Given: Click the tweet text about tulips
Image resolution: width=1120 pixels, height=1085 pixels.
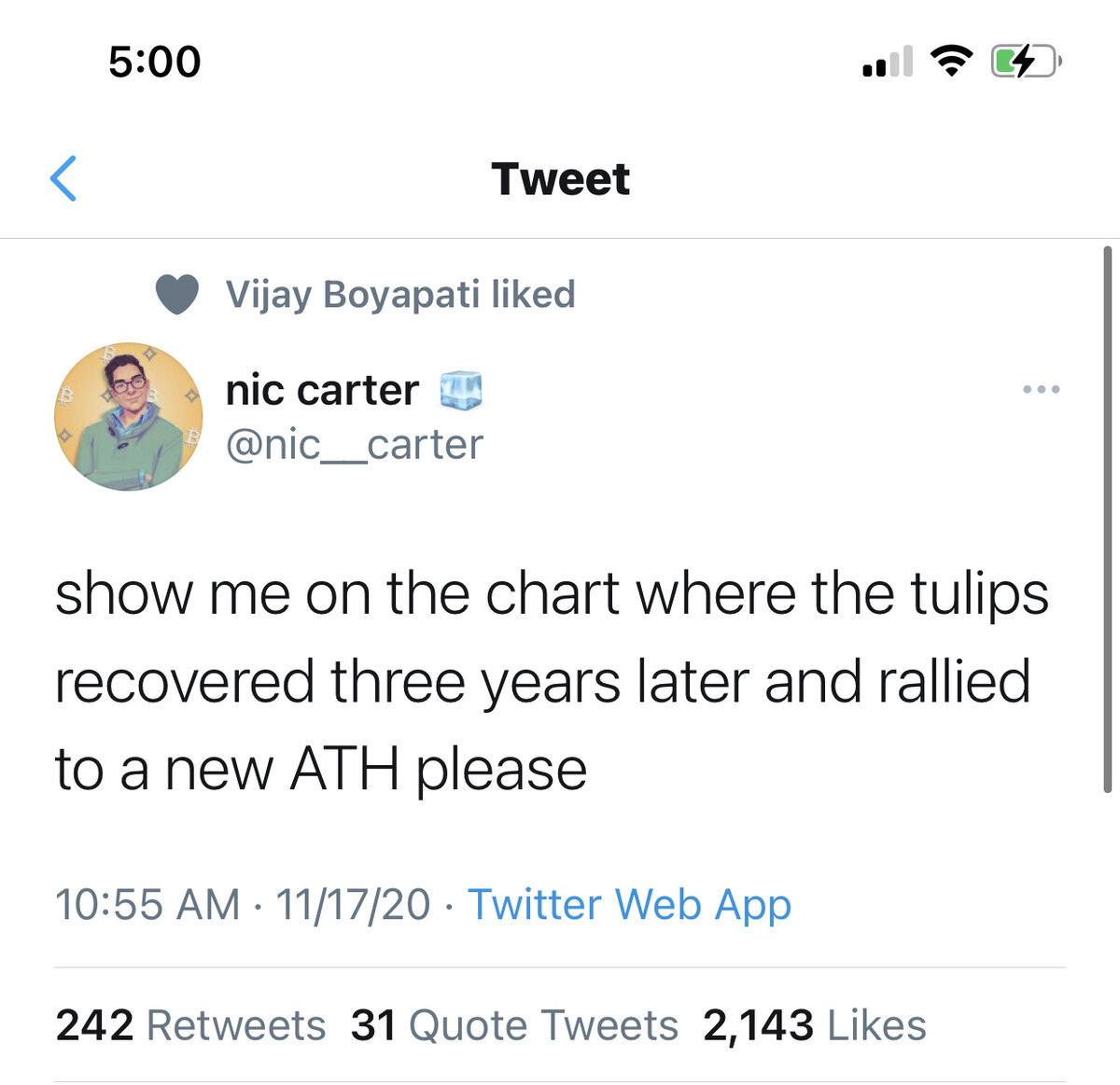Looking at the screenshot, I should [x=551, y=681].
